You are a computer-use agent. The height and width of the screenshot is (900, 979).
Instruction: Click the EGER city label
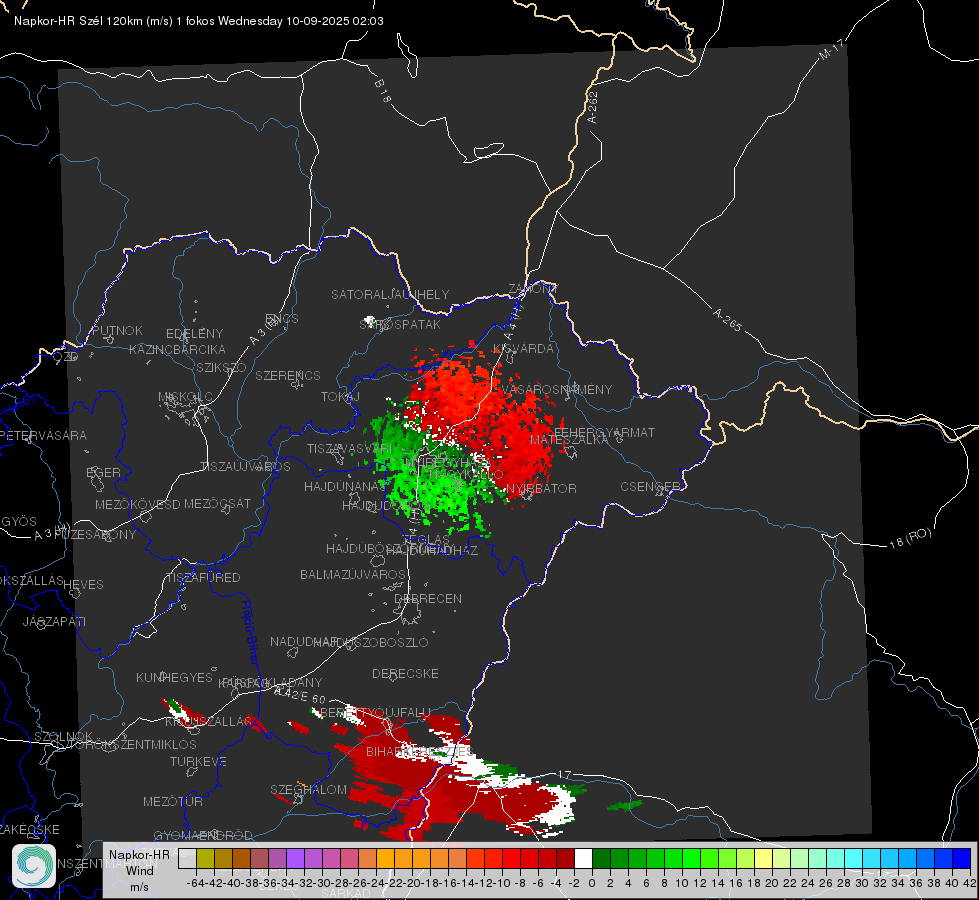point(104,473)
